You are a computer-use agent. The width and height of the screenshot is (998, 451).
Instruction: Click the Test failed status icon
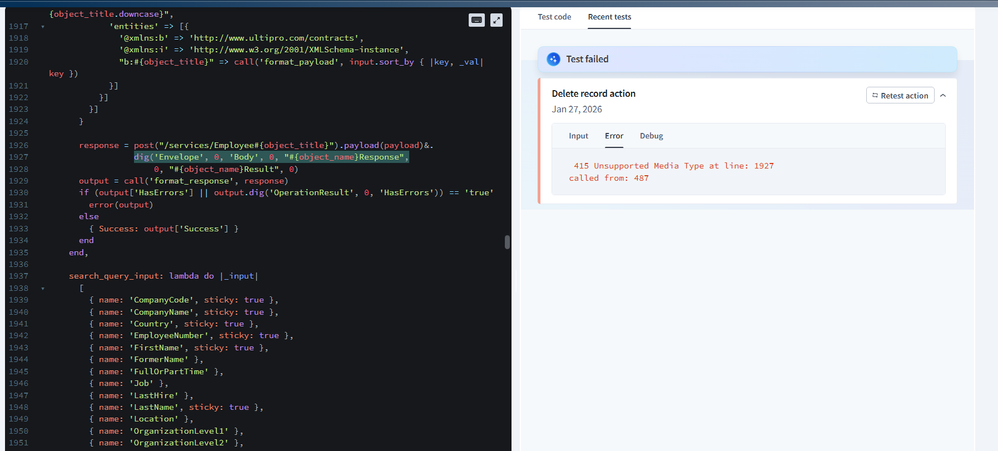553,59
